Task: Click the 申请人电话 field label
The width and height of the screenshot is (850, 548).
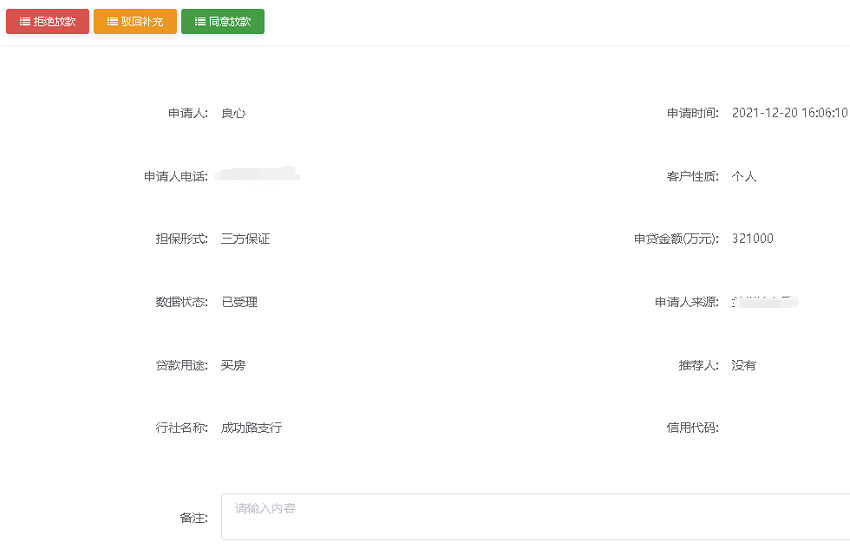Action: (176, 177)
